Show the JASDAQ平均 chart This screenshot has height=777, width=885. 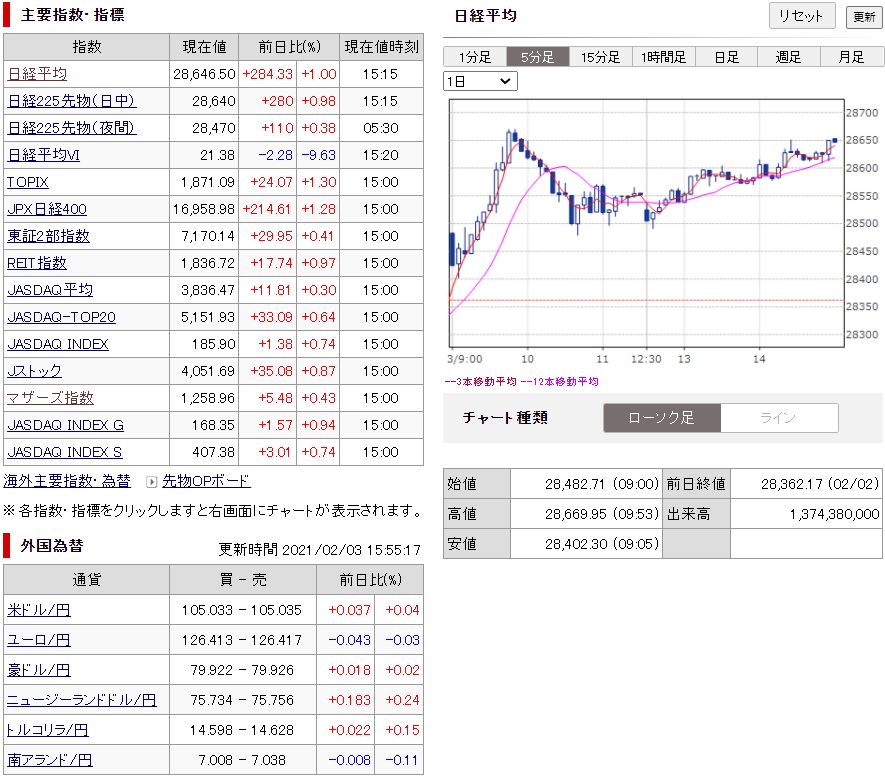tap(50, 291)
